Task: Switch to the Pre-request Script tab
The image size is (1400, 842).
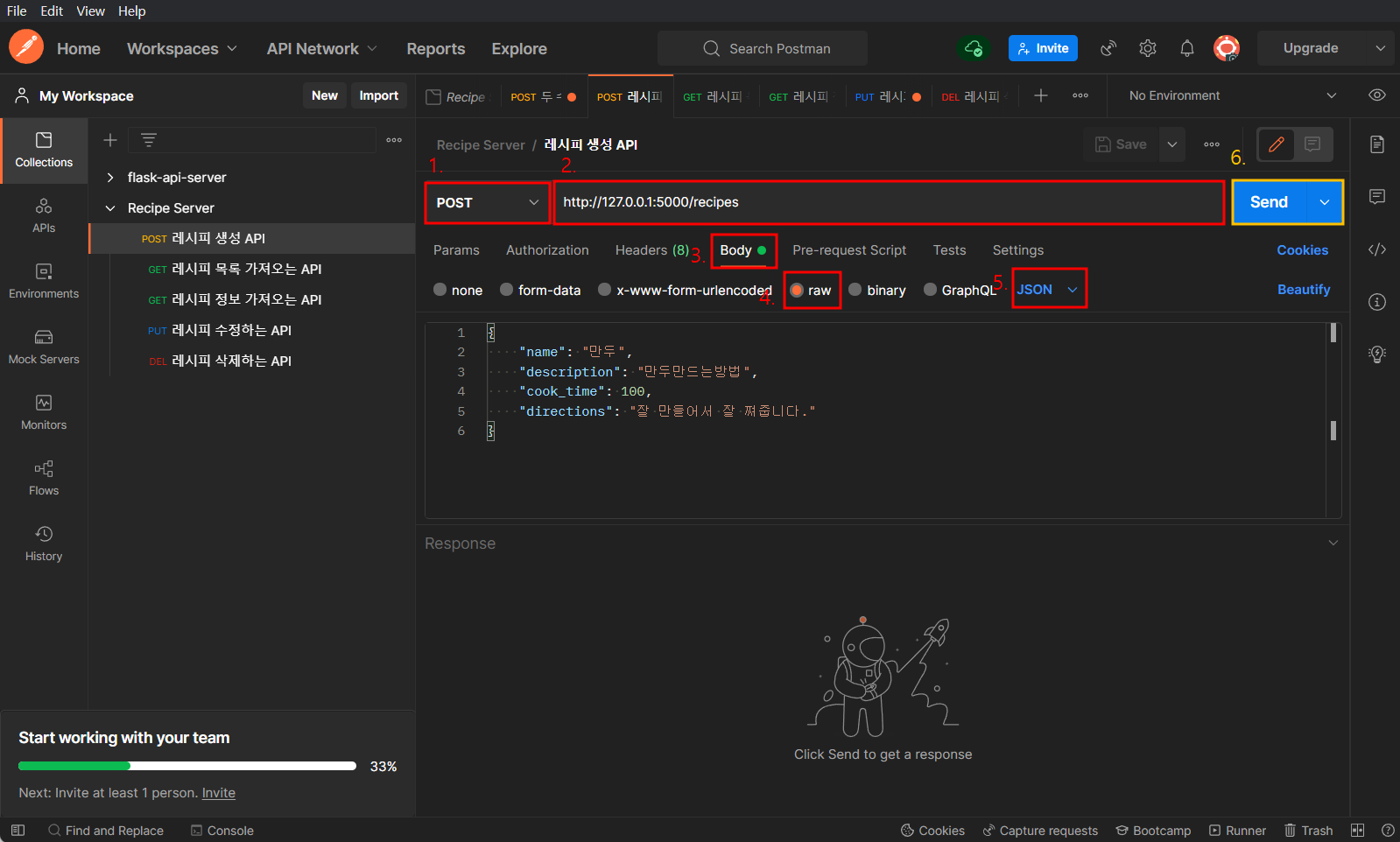Action: tap(849, 249)
